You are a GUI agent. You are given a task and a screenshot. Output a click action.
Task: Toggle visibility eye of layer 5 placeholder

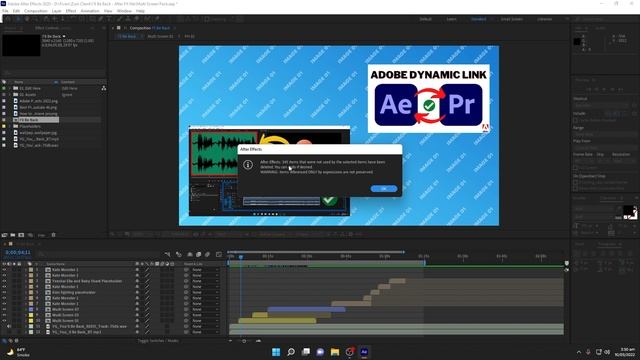pos(4,293)
